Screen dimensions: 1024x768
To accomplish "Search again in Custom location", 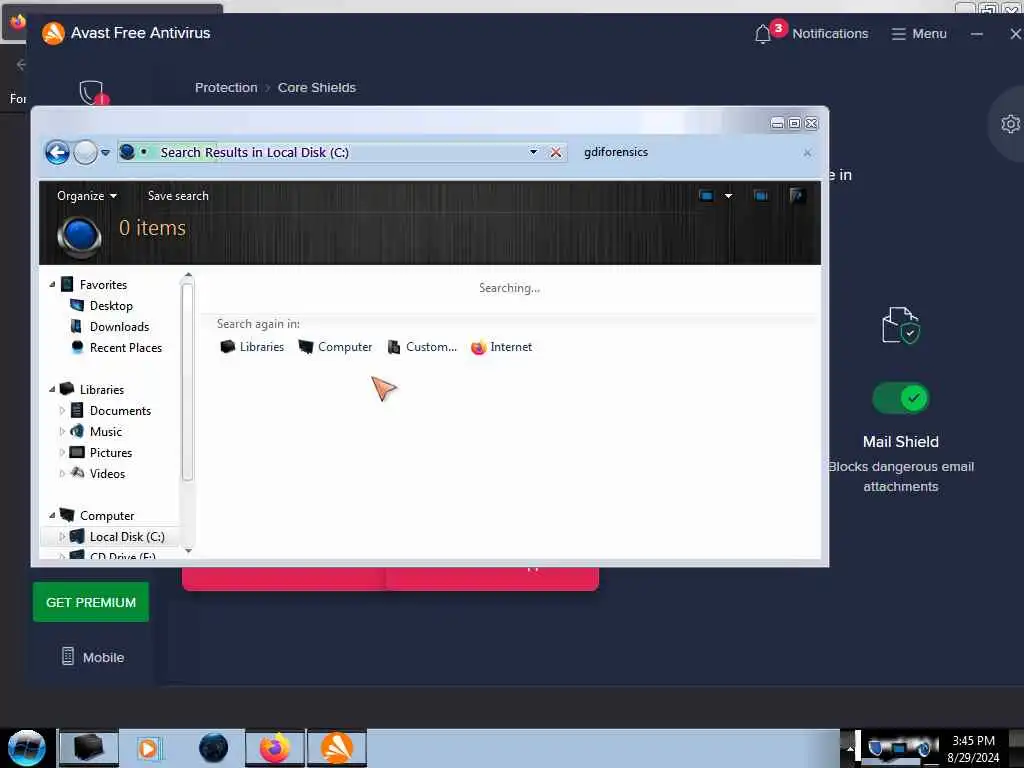I will point(422,347).
